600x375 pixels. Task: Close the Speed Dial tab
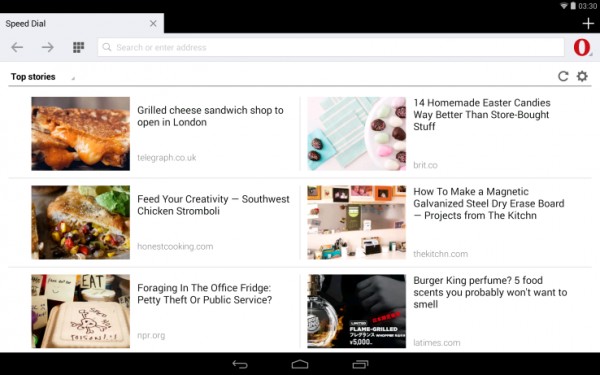153,24
